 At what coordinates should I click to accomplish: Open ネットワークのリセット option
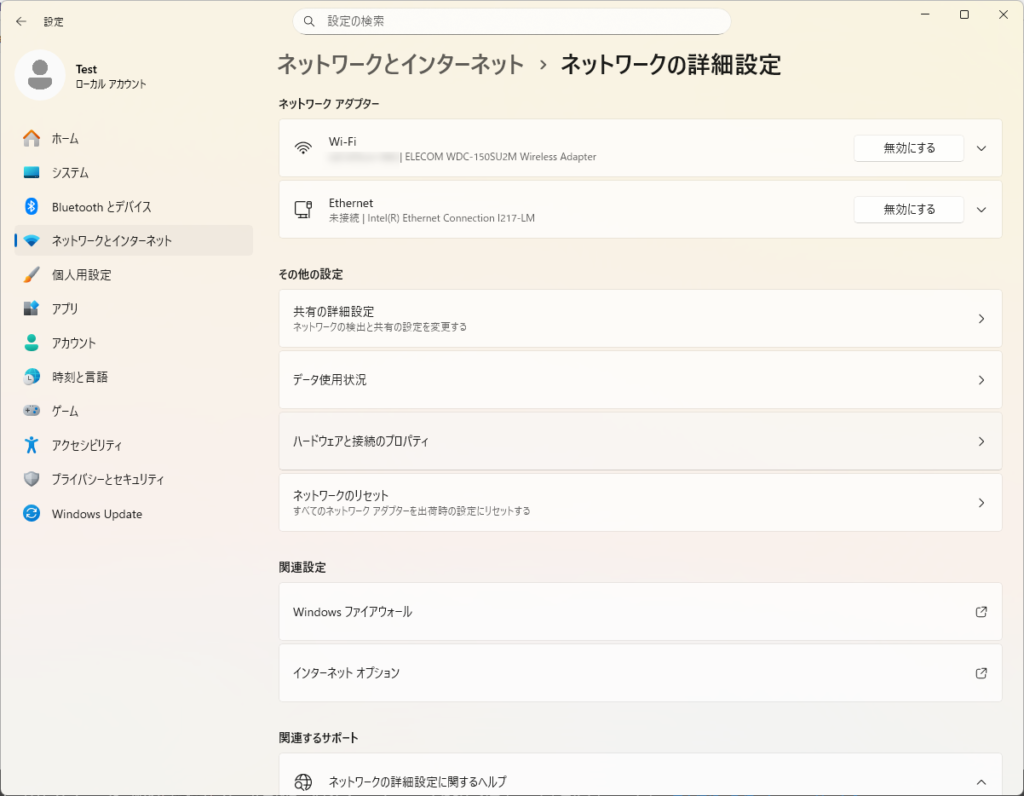point(640,502)
